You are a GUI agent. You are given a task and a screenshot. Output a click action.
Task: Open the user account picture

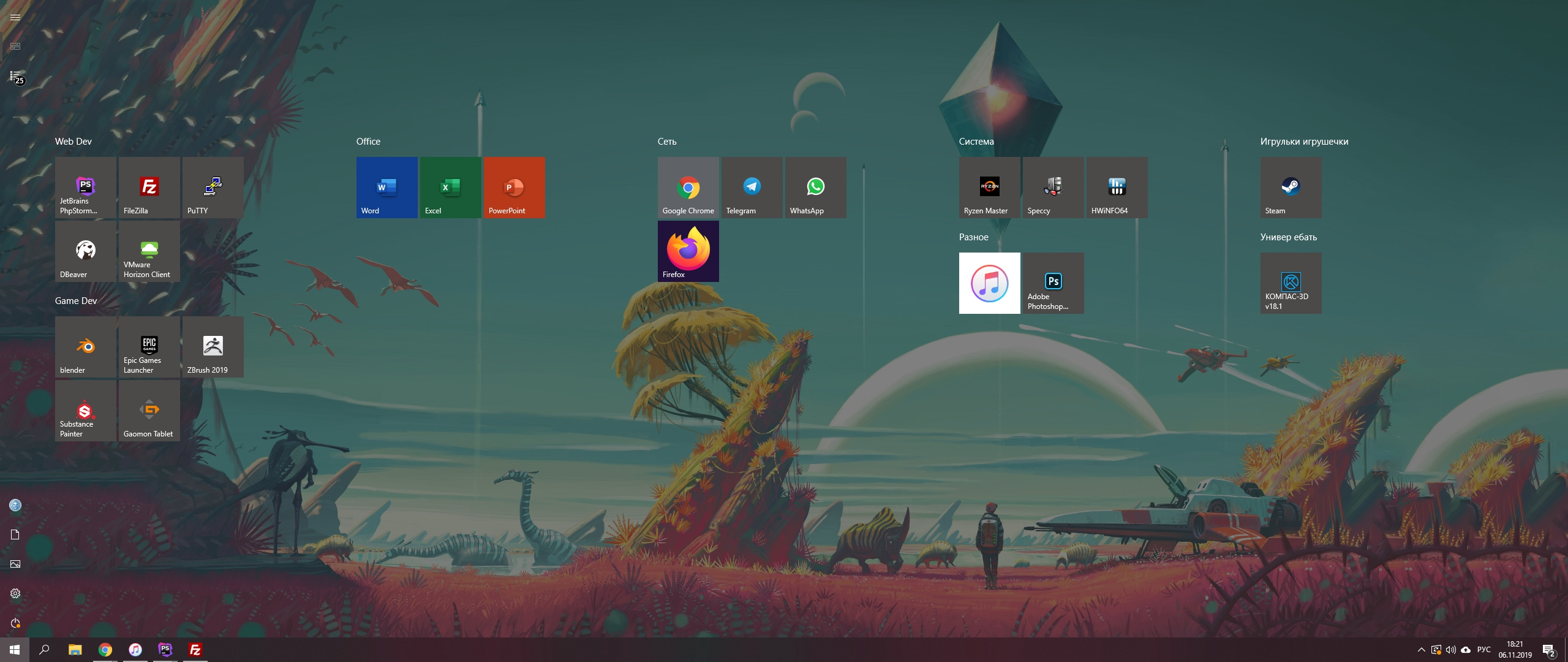click(x=15, y=505)
